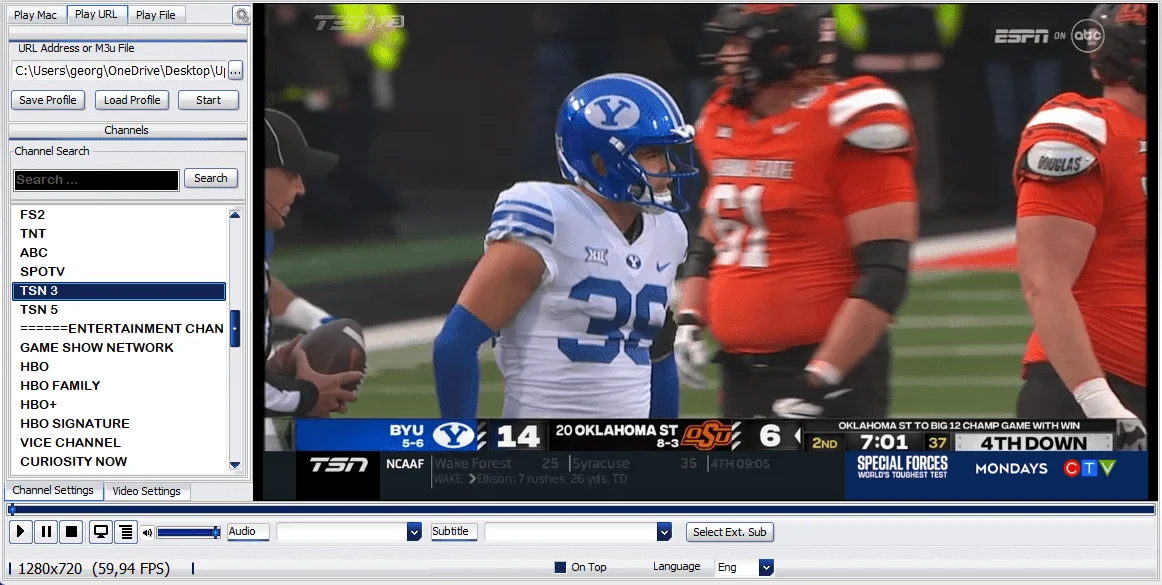The image size is (1162, 585).
Task: Expand the Language dropdown showing Eng
Action: (x=766, y=567)
